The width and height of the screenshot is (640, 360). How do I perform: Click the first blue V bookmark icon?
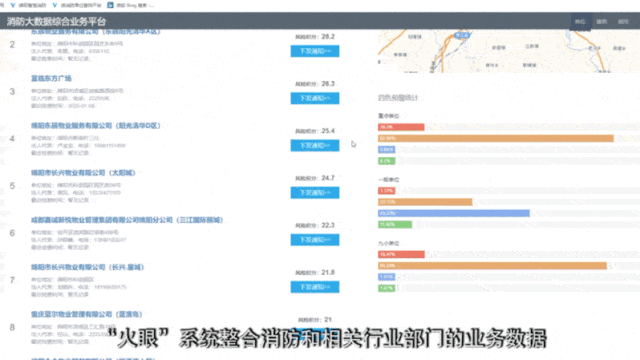tap(13, 5)
